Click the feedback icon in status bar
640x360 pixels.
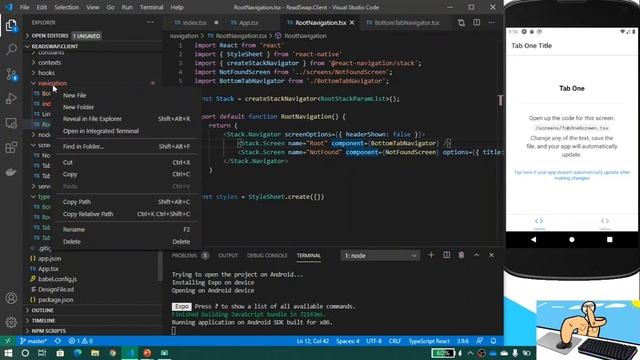[480, 341]
